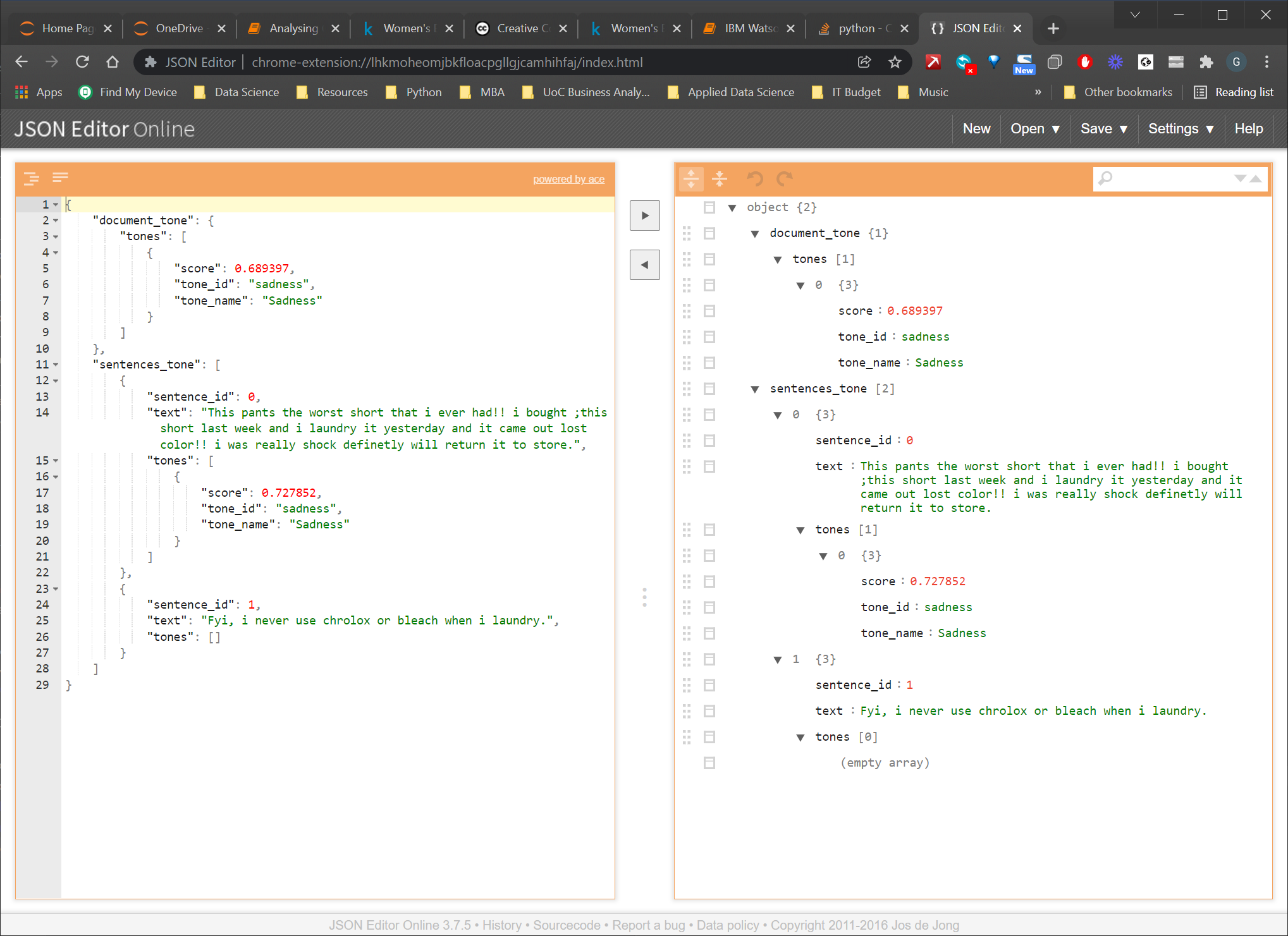Screen dimensions: 1288x936
Task: Copy tree to code with left arrow button
Action: [x=644, y=265]
